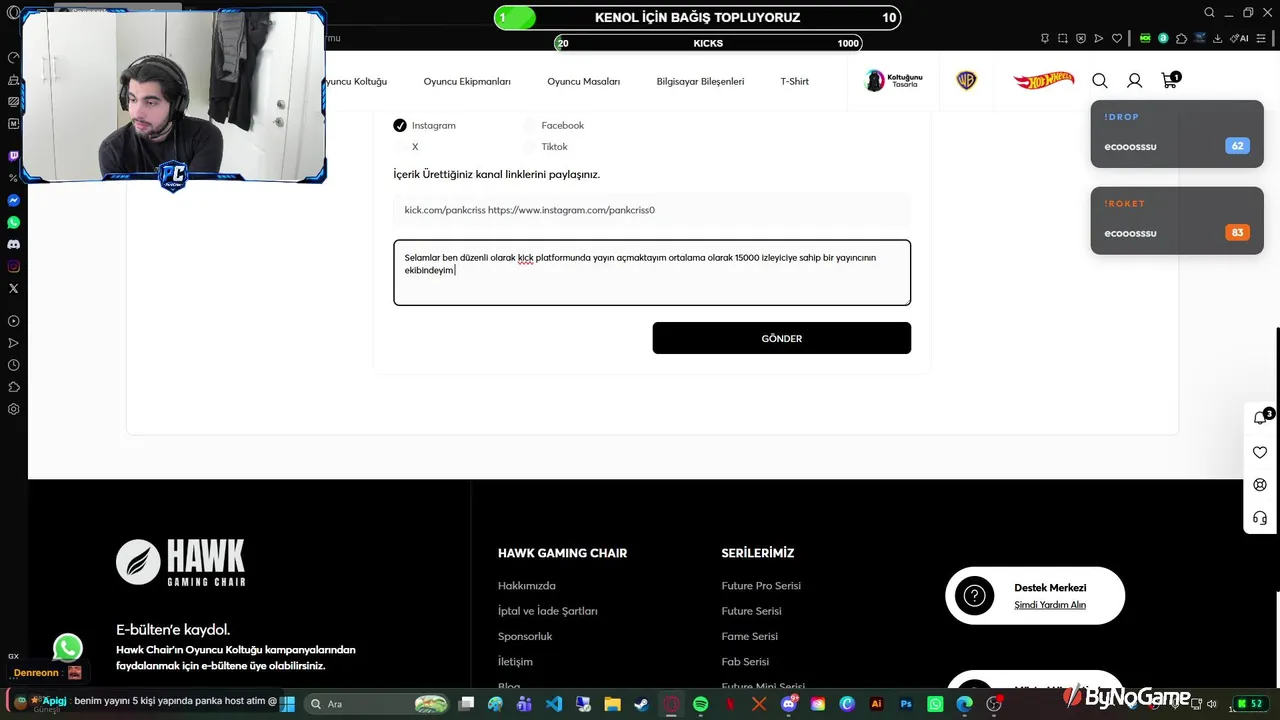1280x720 pixels.
Task: Click the Şimdi Yardım Alın link
Action: (1050, 605)
